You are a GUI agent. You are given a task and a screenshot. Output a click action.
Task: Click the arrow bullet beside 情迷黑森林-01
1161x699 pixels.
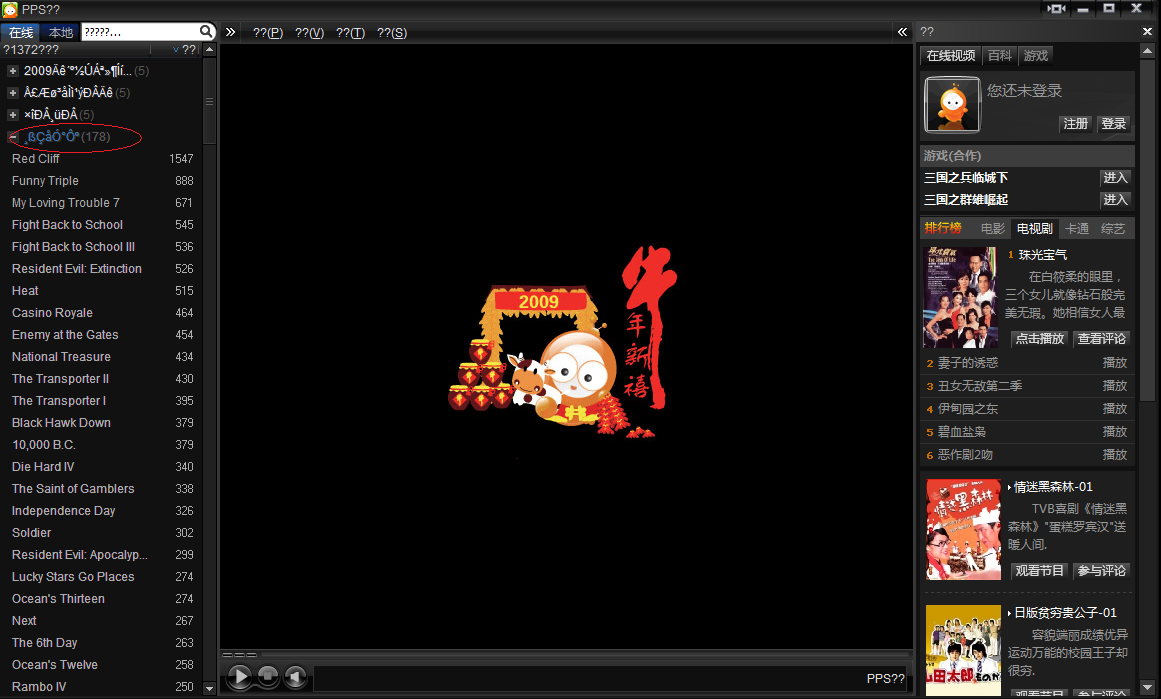point(1009,487)
